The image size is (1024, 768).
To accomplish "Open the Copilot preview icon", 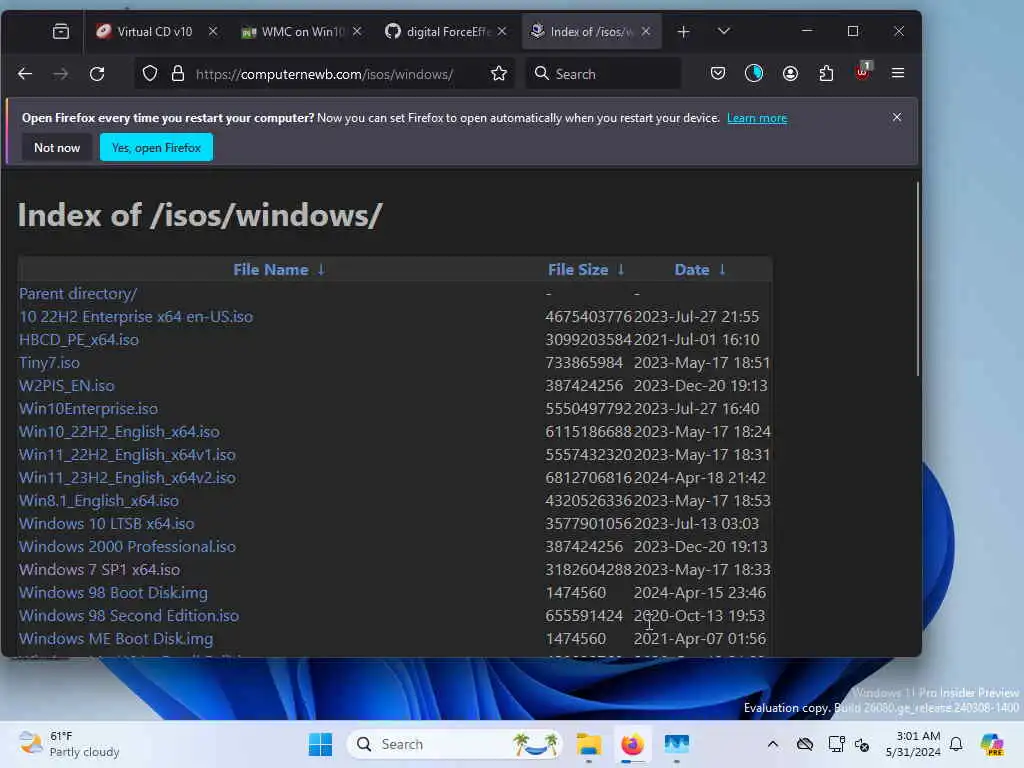I will [992, 744].
